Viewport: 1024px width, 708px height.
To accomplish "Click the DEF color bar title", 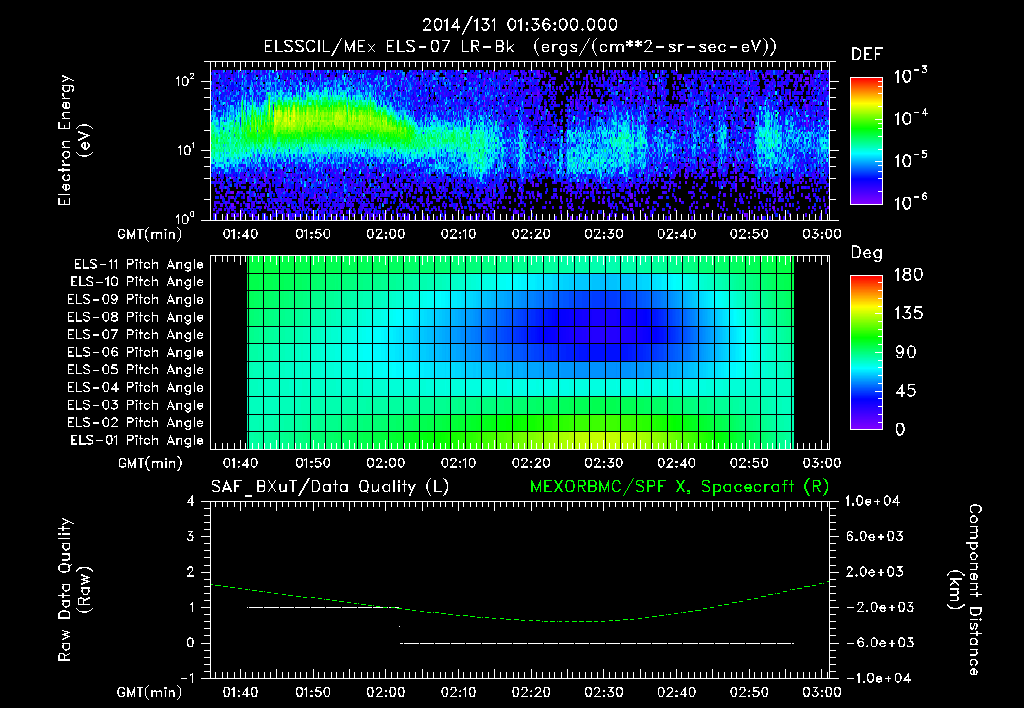I will tap(866, 55).
